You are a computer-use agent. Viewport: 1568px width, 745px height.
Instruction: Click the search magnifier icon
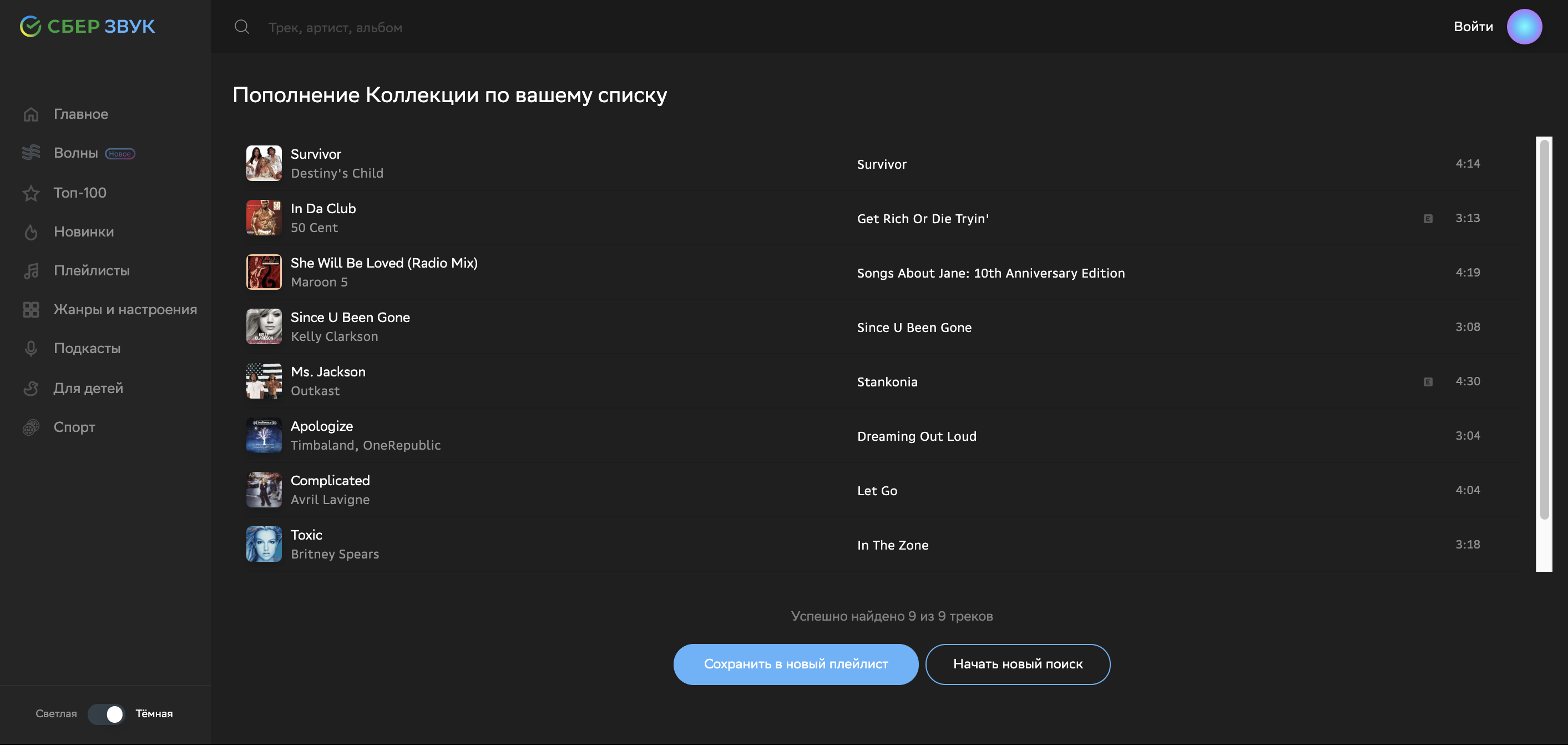pyautogui.click(x=242, y=27)
